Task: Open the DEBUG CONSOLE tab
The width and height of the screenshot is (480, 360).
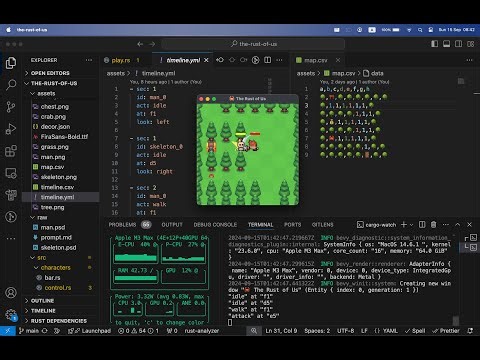Action: pos(215,225)
